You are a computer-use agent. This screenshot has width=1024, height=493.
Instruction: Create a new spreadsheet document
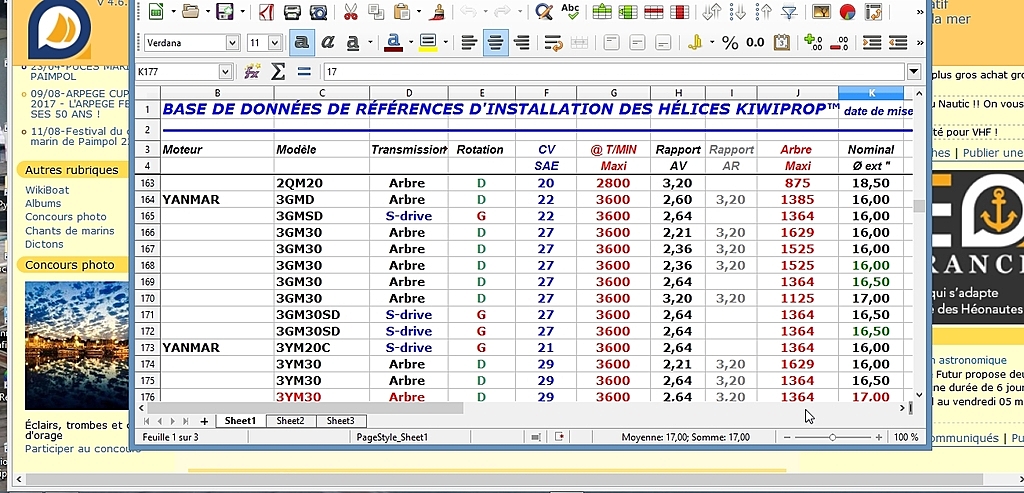coord(156,11)
